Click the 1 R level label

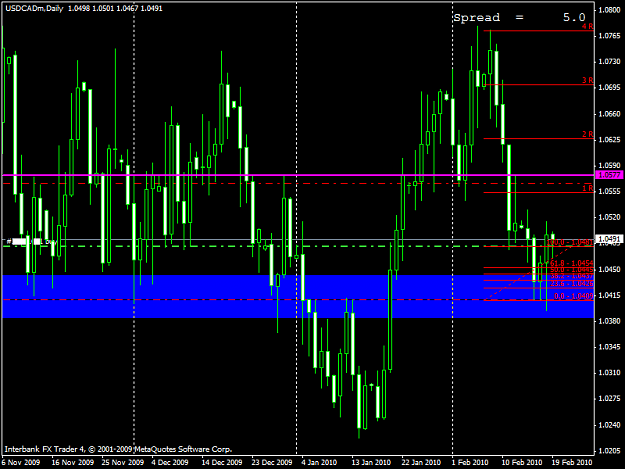click(588, 188)
